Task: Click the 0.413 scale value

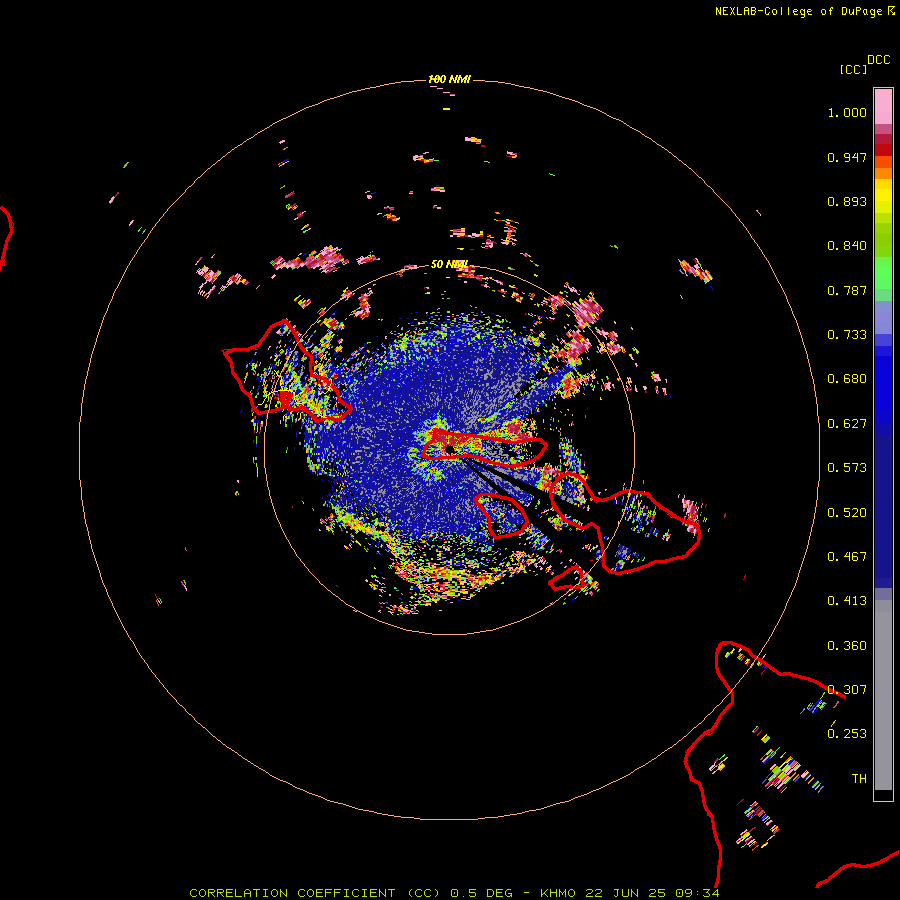Action: pos(847,601)
